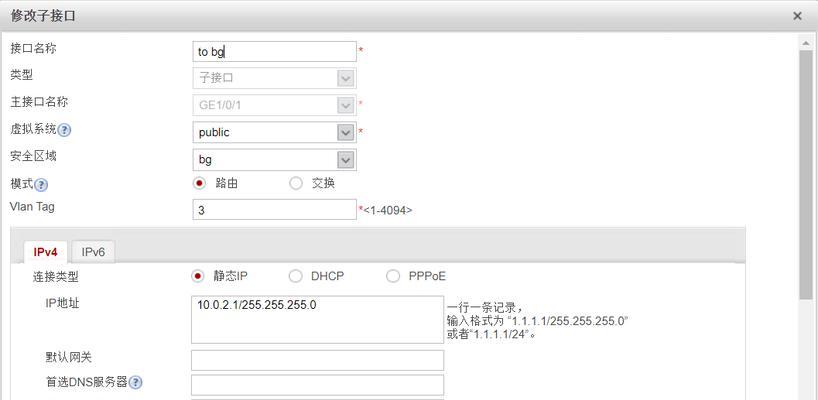Switch to the IPv6 tab
Image resolution: width=818 pixels, height=400 pixels.
coord(93,252)
